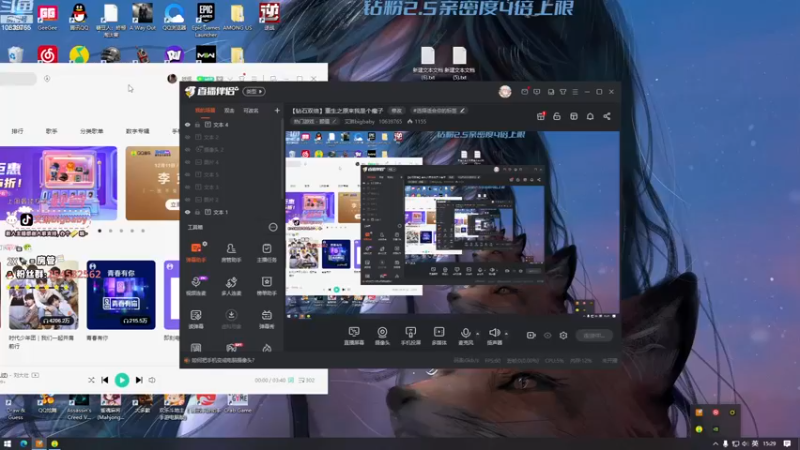Click the layout grid icon above preview
The image size is (800, 450).
coord(573,116)
